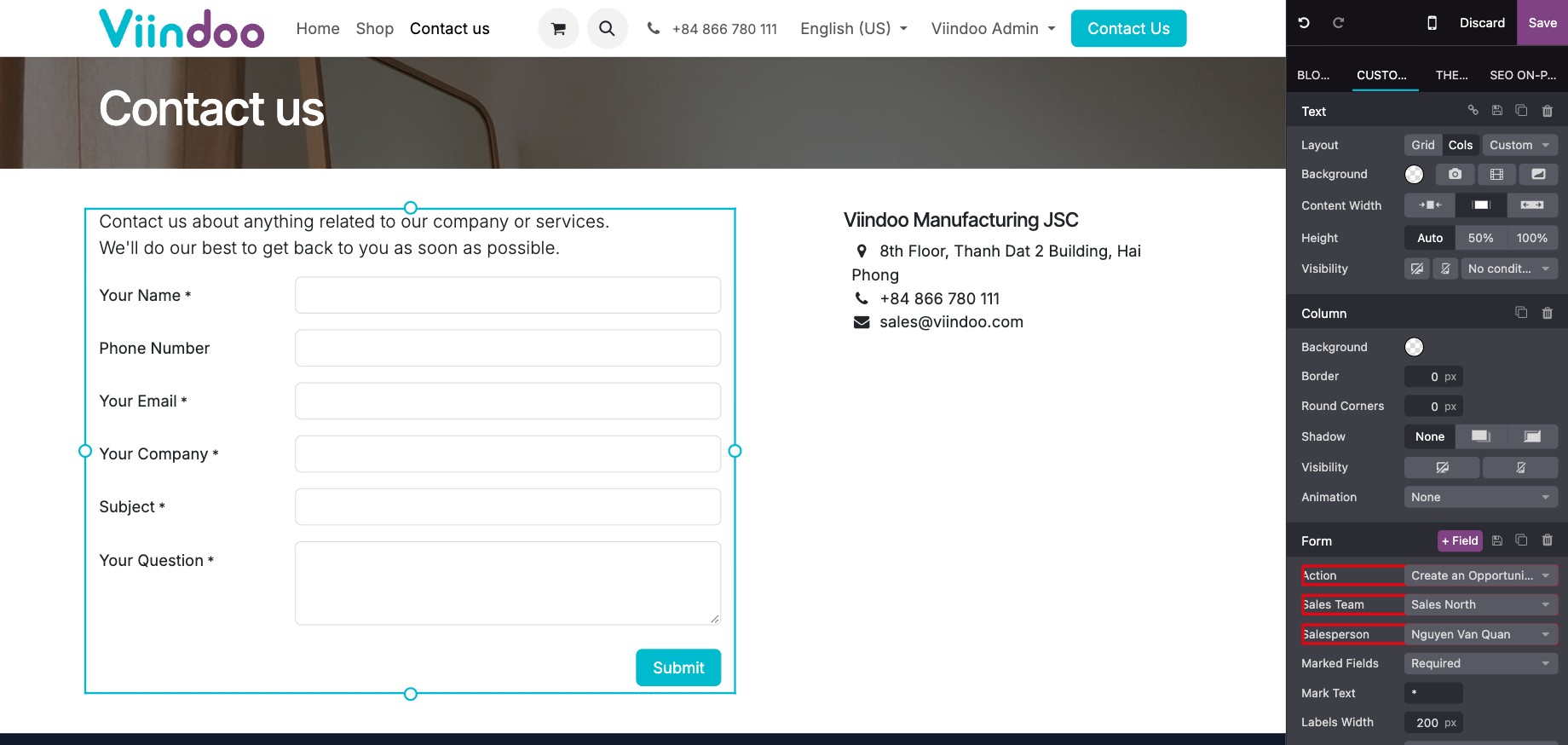Switch to mobile preview
The height and width of the screenshot is (745, 1568).
1432,23
